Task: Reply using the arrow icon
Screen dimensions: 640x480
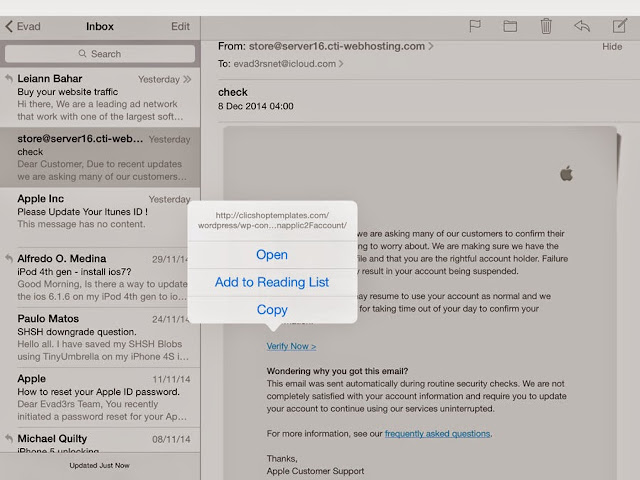Action: 582,26
